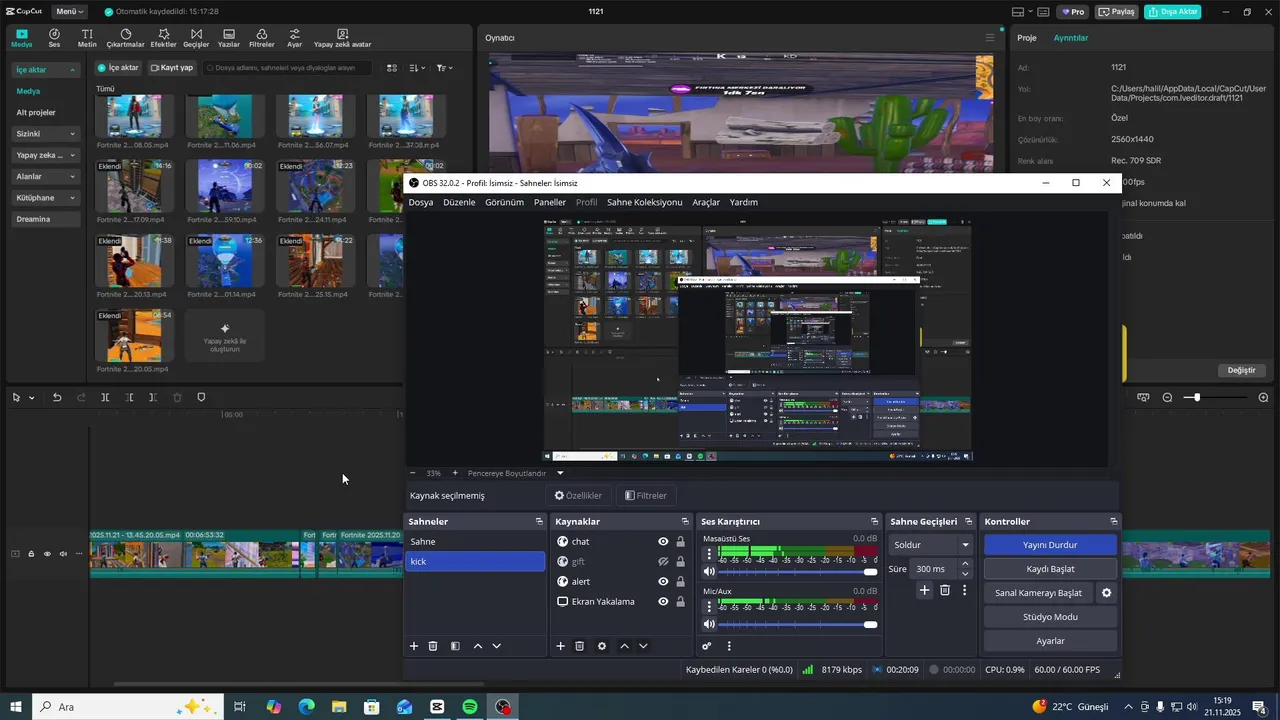
Task: Add a scene transition with plus icon
Action: [925, 590]
